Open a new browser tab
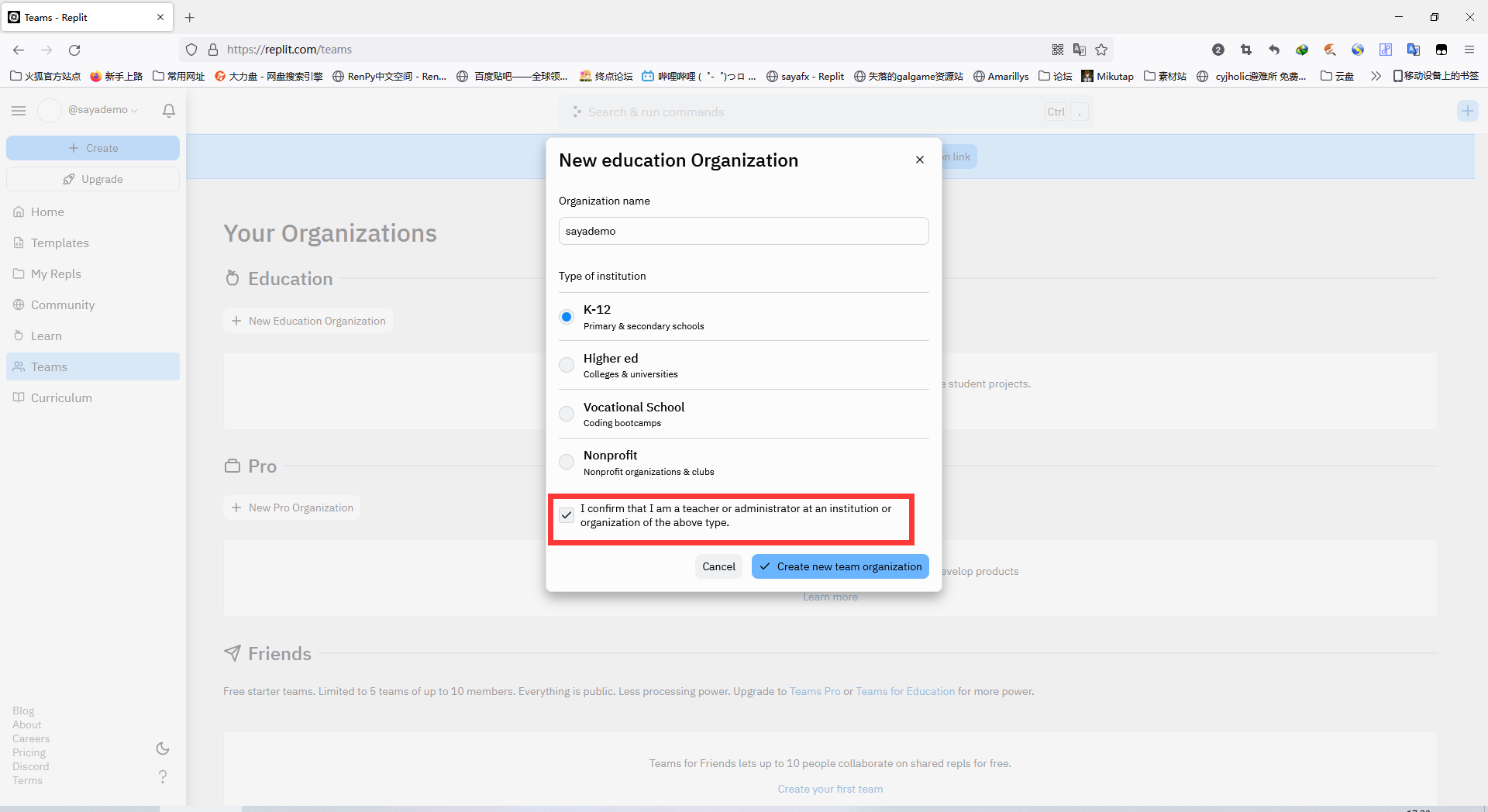 pos(190,17)
